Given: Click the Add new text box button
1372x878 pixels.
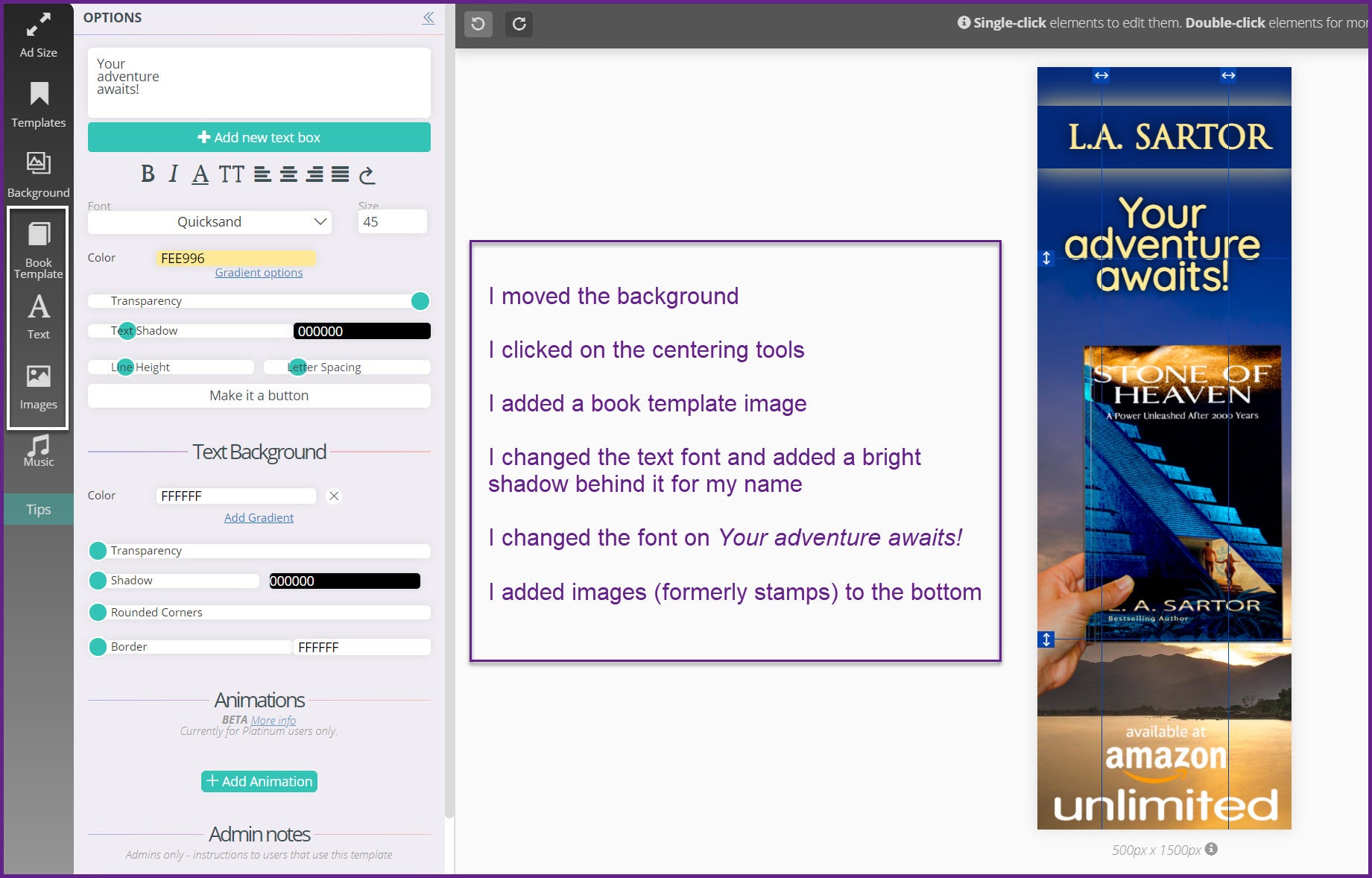Looking at the screenshot, I should point(259,137).
